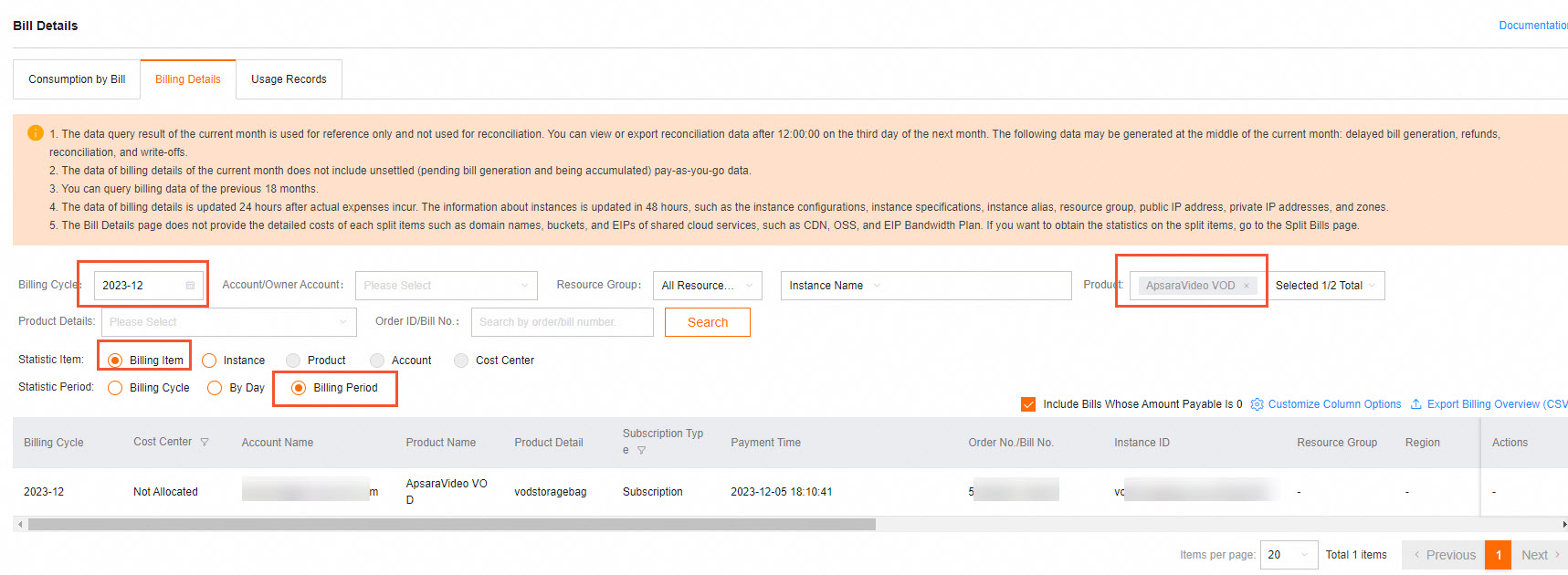1568x575 pixels.
Task: Switch to Consumption by Bill tab
Action: click(x=77, y=79)
